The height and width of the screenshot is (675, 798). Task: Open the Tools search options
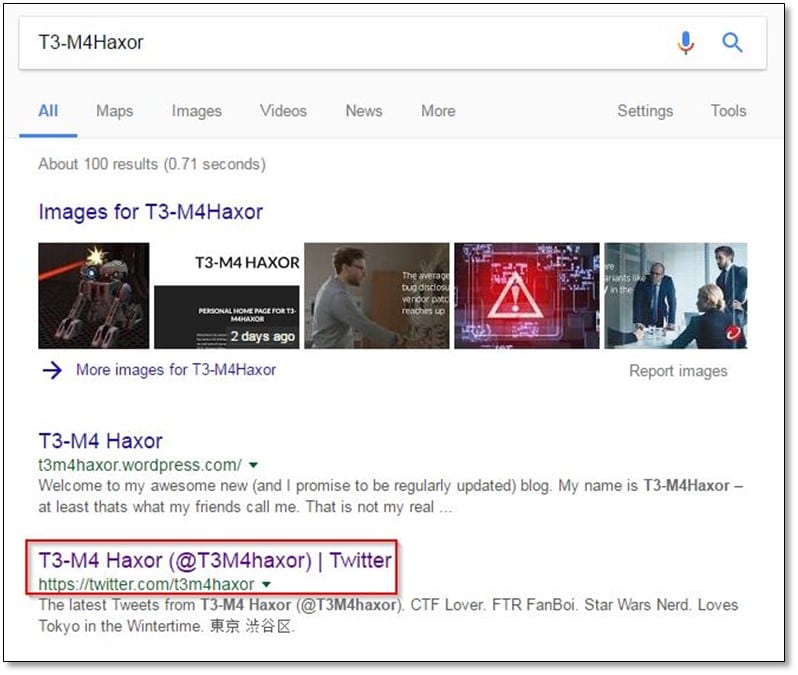pos(728,111)
